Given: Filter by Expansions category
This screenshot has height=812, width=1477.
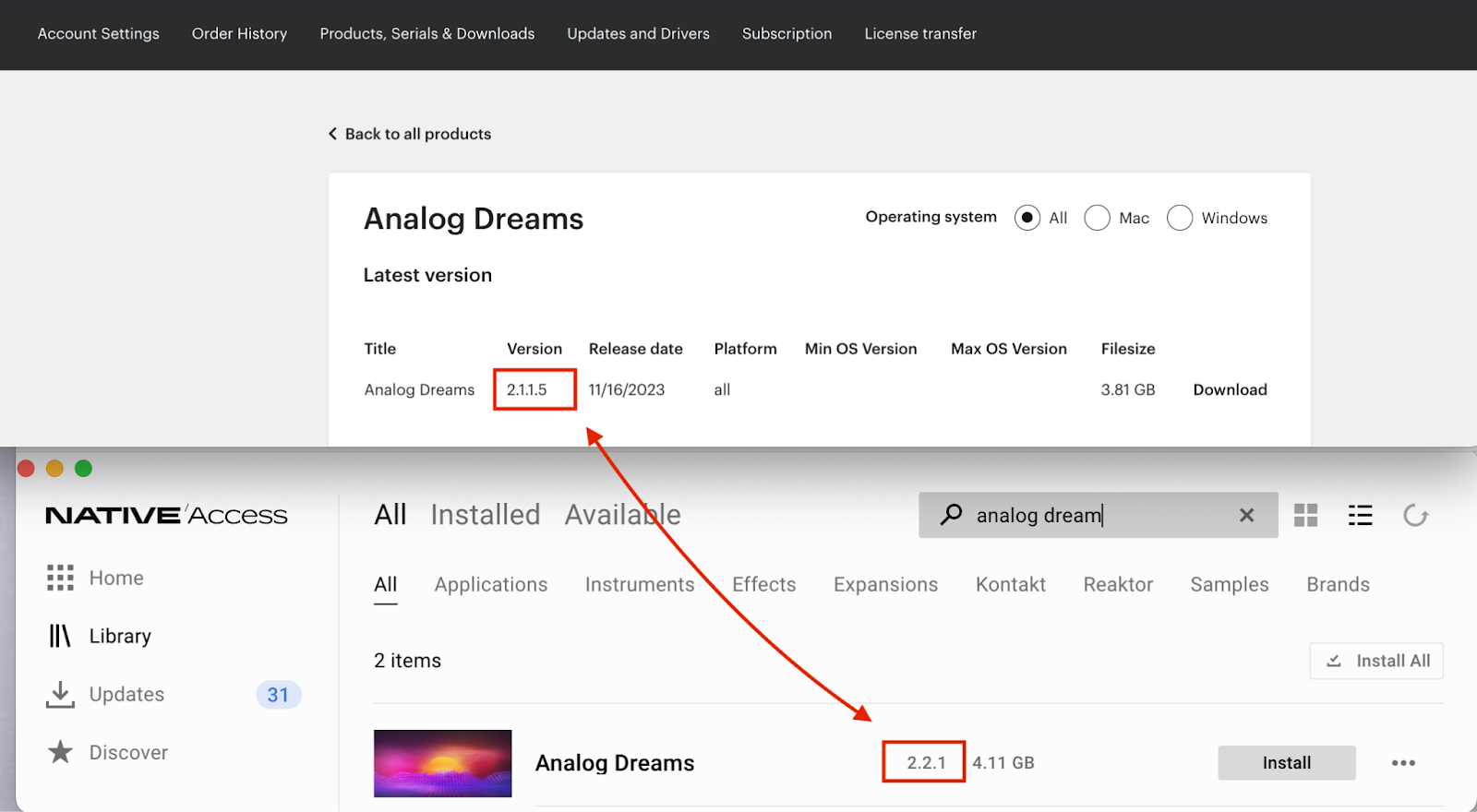Looking at the screenshot, I should (x=885, y=585).
